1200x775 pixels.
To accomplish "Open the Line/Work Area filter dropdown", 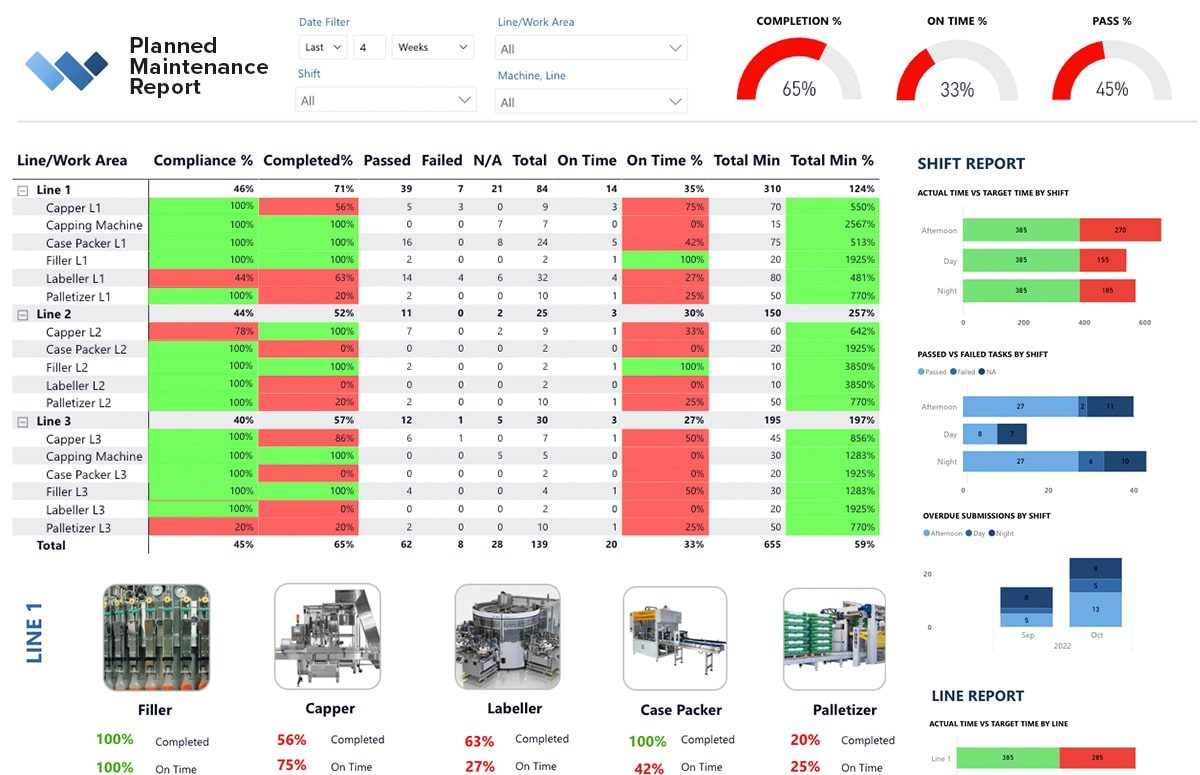I will click(x=591, y=48).
